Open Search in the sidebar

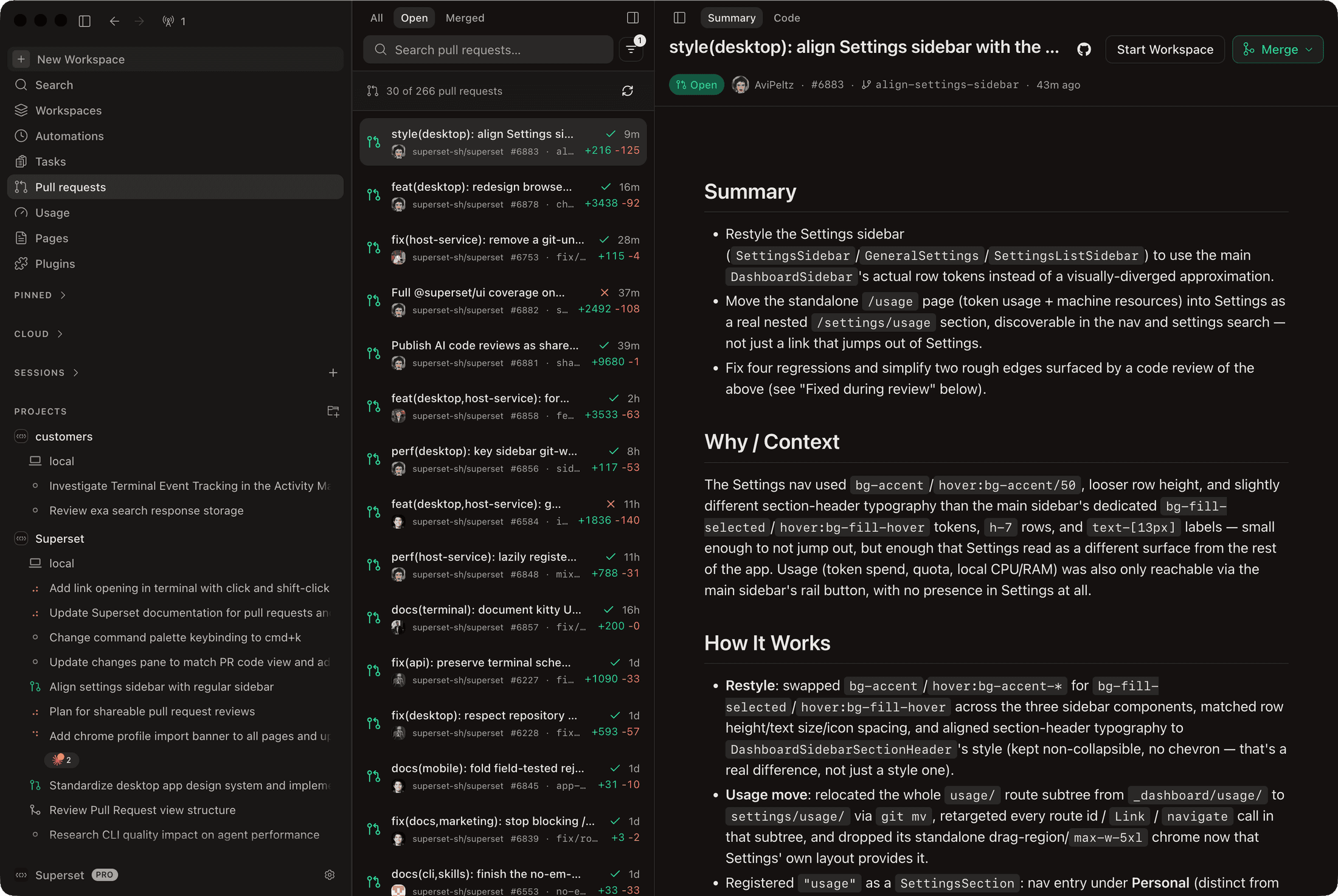click(x=175, y=85)
